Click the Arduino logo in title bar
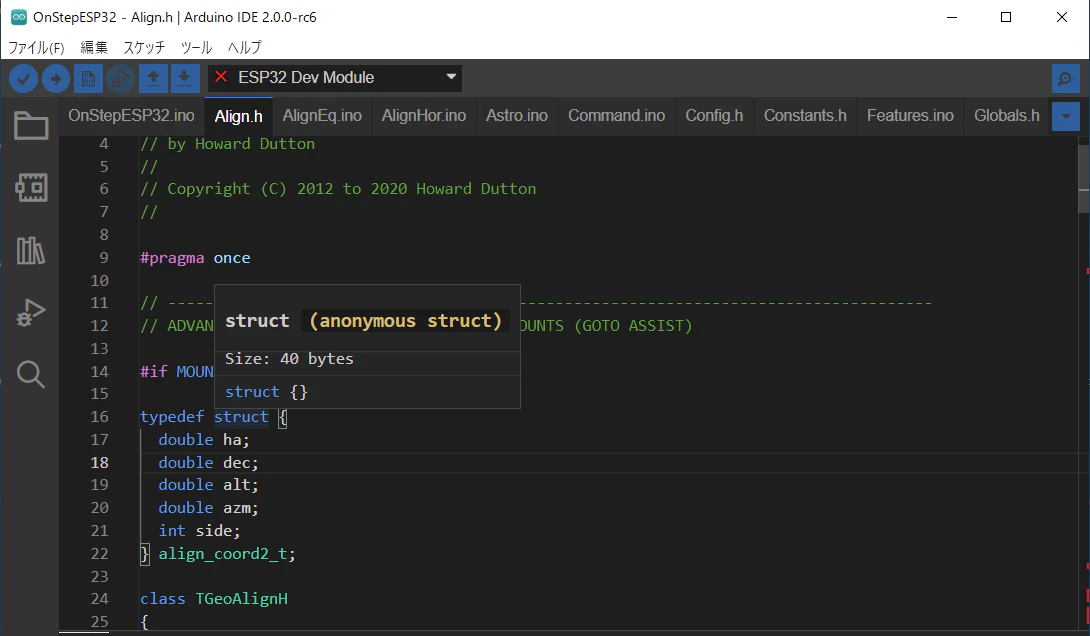The width and height of the screenshot is (1090, 636). point(18,17)
